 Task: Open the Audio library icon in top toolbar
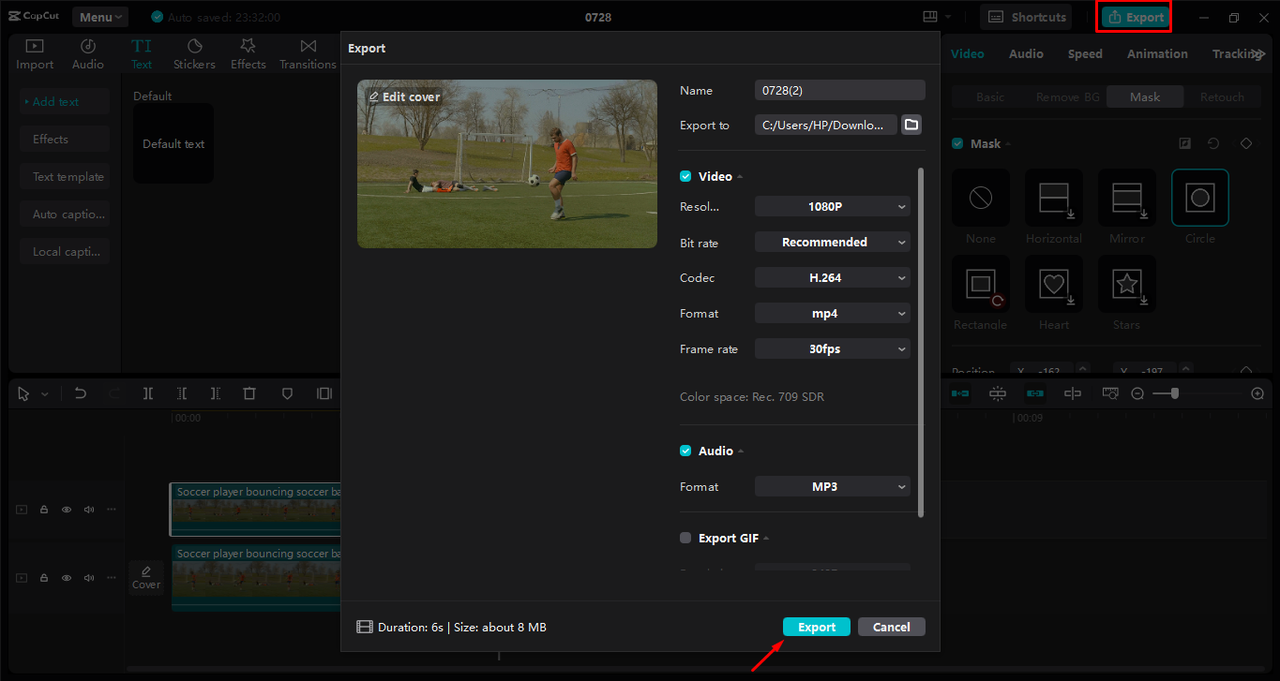[x=88, y=54]
